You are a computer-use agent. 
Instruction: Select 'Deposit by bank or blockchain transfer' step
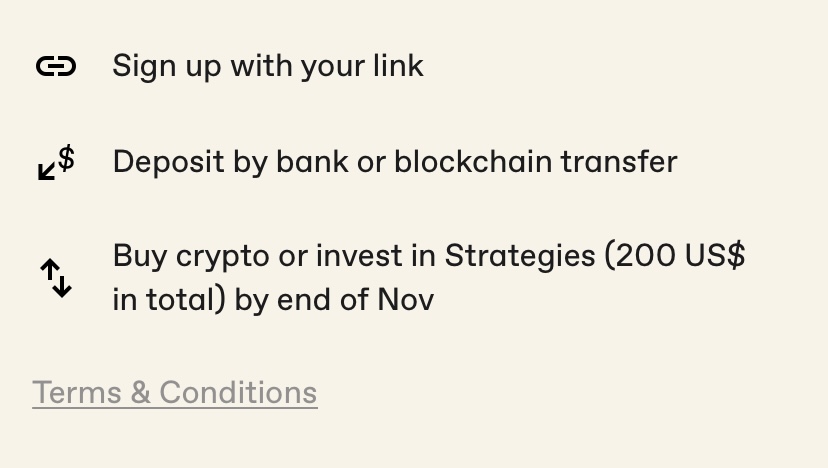click(x=394, y=162)
